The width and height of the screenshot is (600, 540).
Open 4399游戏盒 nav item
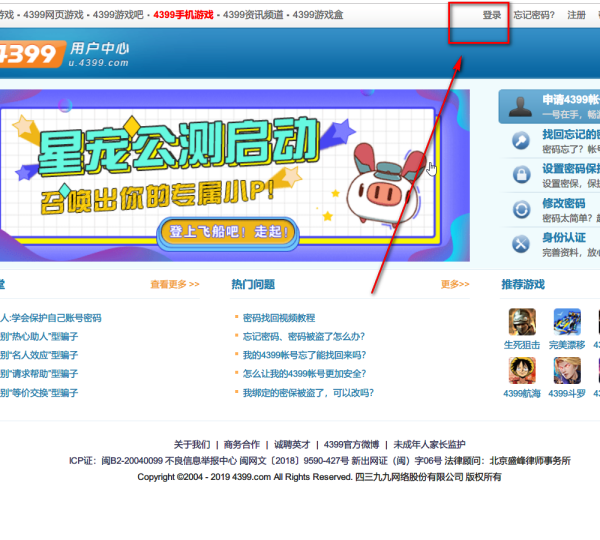pos(318,15)
